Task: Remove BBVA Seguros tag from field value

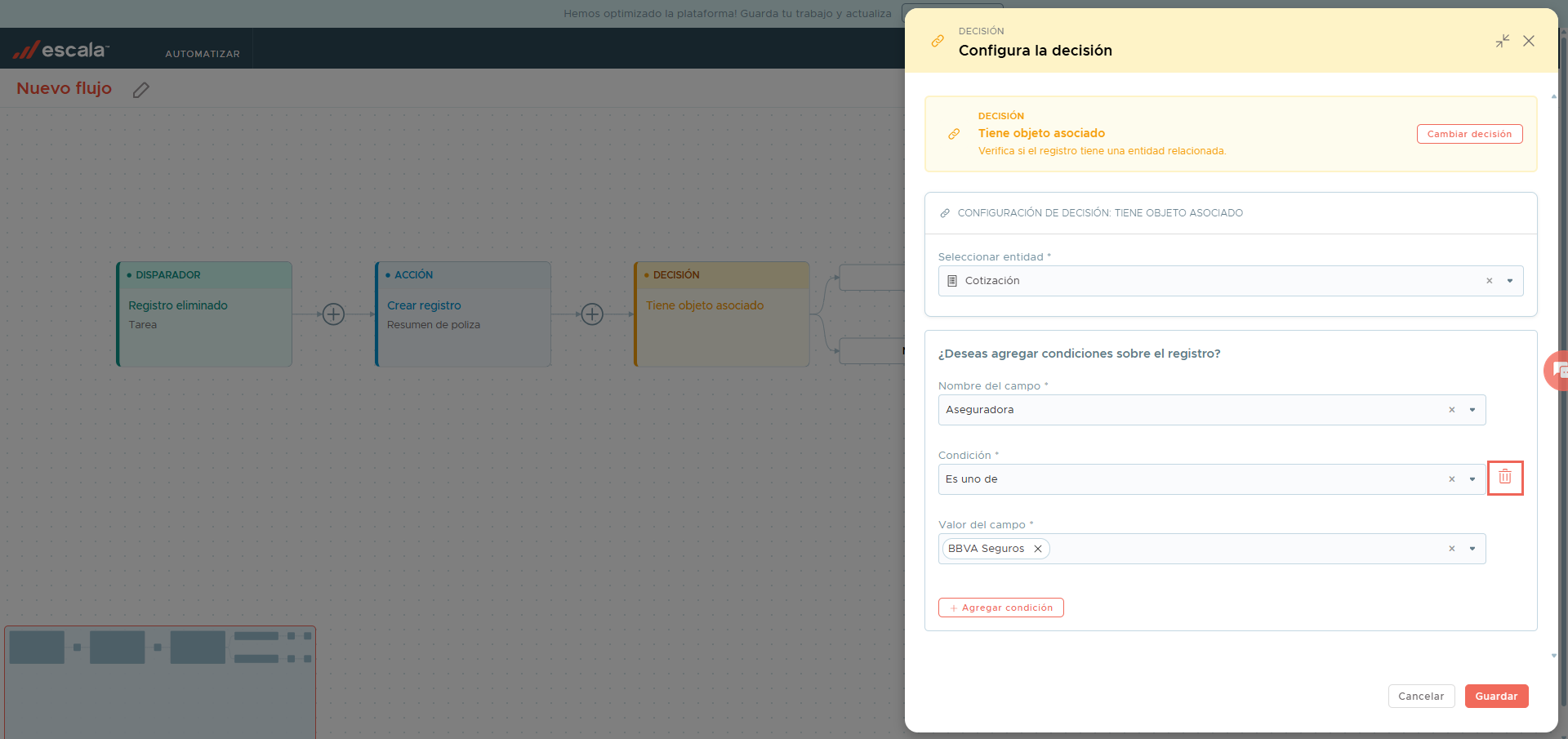Action: coord(1038,549)
